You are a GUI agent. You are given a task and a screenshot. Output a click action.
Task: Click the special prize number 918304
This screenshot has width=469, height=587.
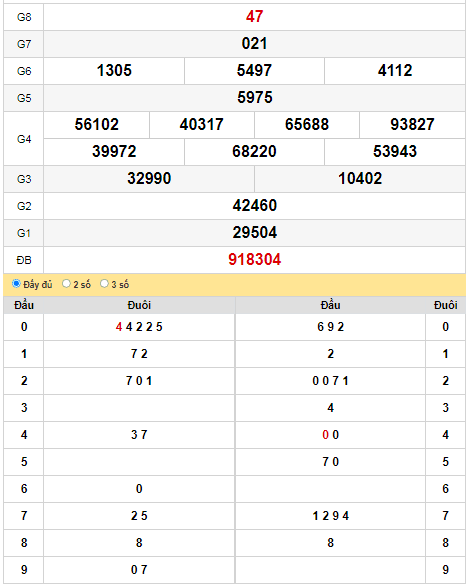pyautogui.click(x=255, y=259)
